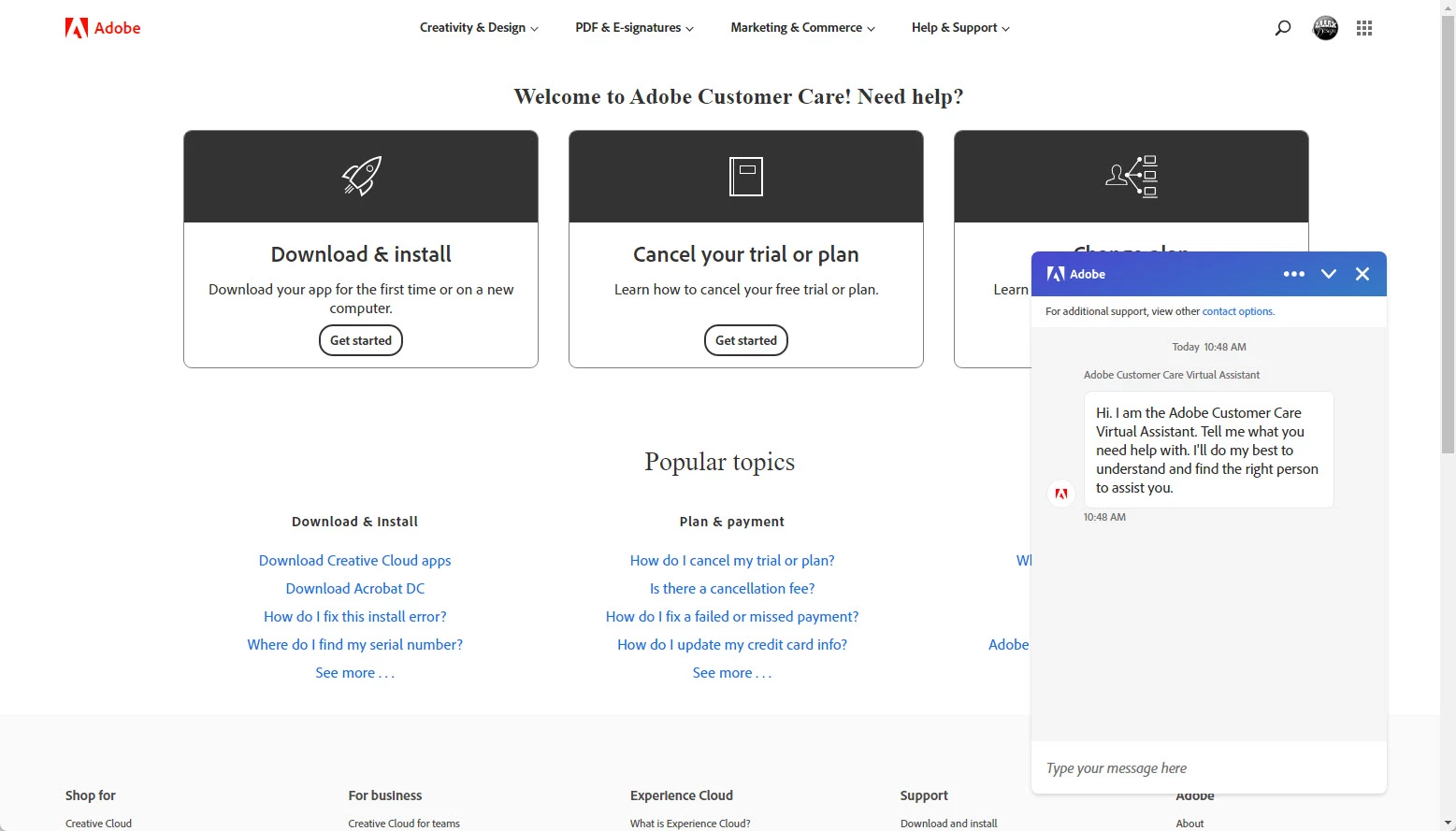Open Download Creative Cloud apps link

point(355,561)
